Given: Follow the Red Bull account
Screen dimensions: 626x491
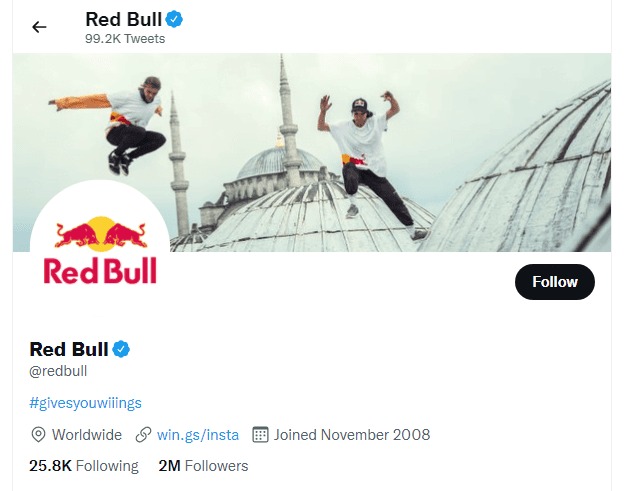Looking at the screenshot, I should pos(554,282).
